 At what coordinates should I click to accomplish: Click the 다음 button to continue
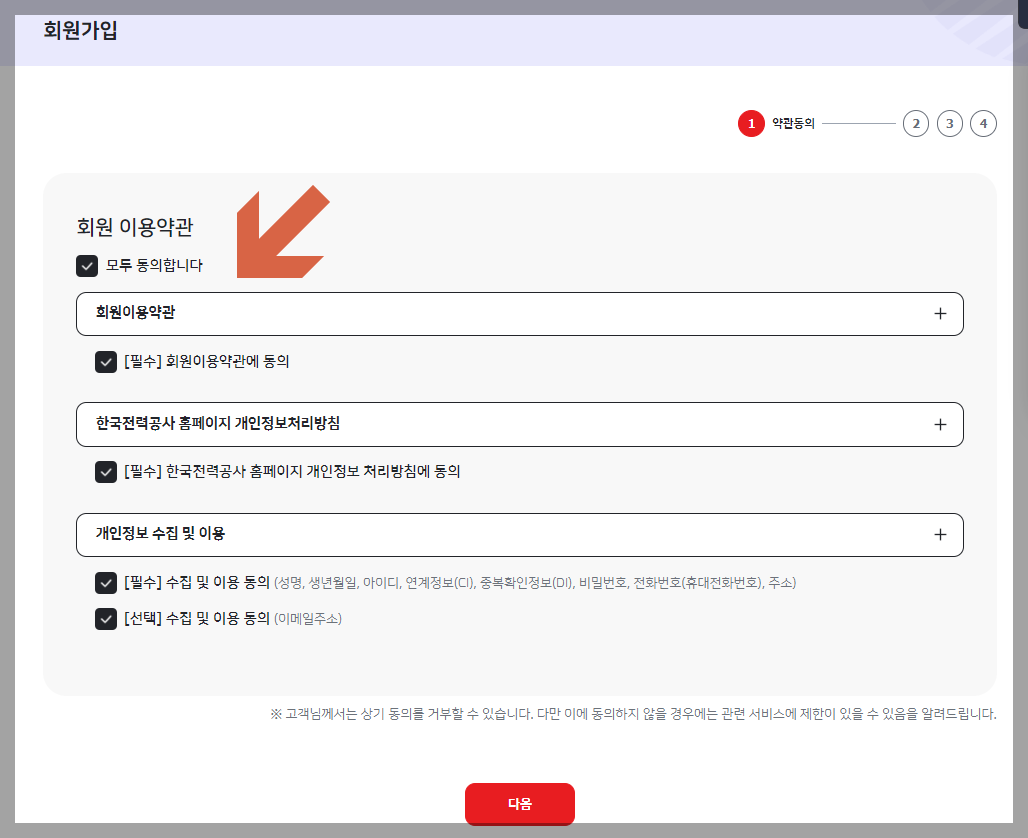(519, 804)
